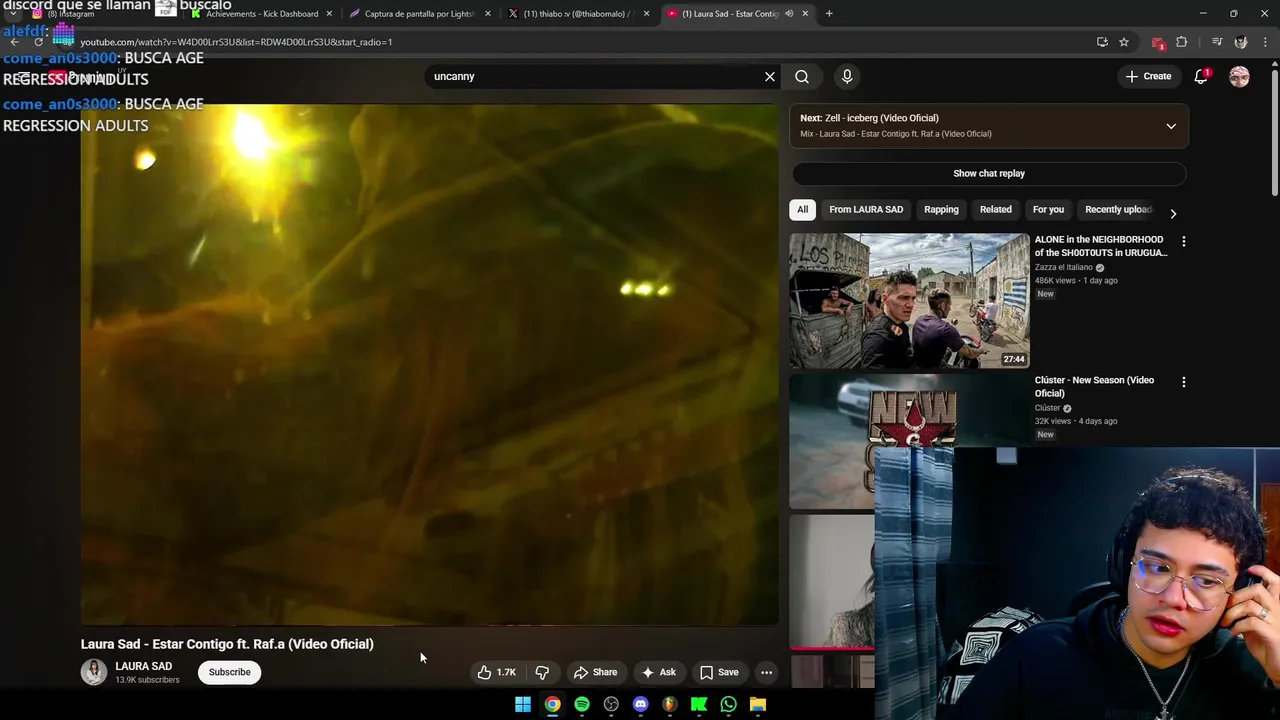Open File Explorer from the taskbar

coord(758,704)
